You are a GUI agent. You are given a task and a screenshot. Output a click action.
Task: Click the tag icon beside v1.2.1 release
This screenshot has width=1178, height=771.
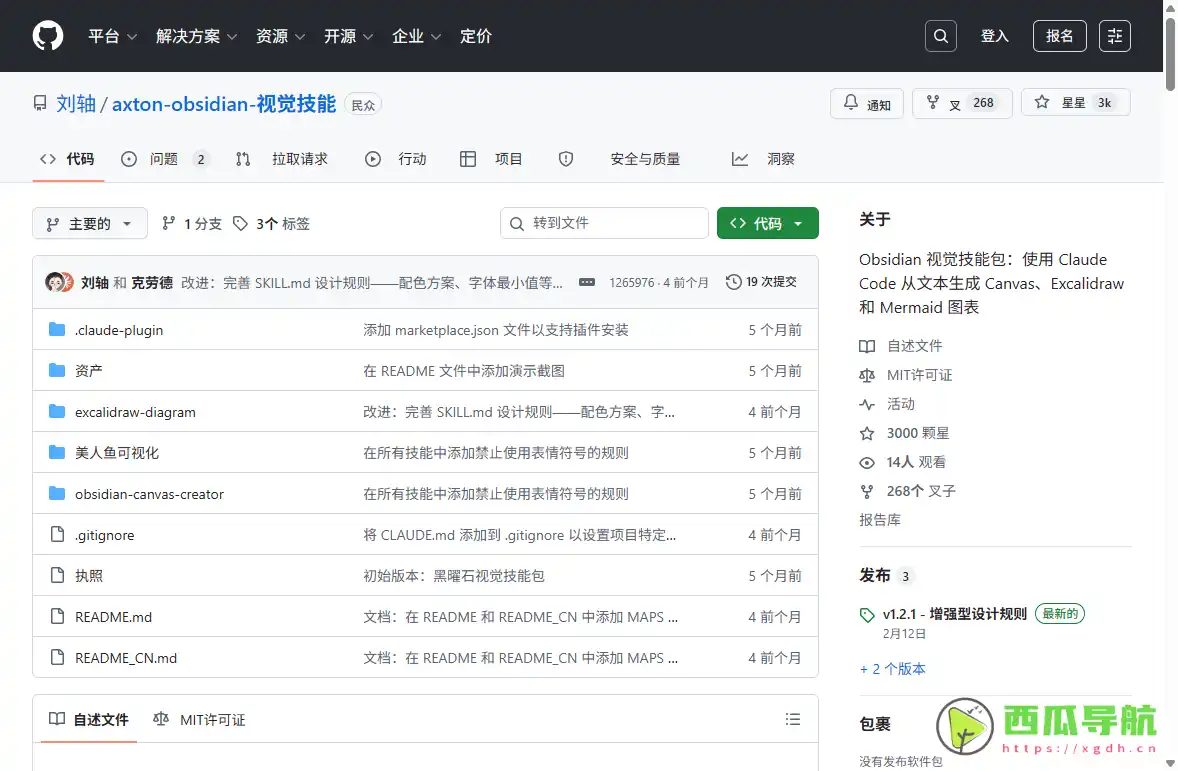(867, 615)
